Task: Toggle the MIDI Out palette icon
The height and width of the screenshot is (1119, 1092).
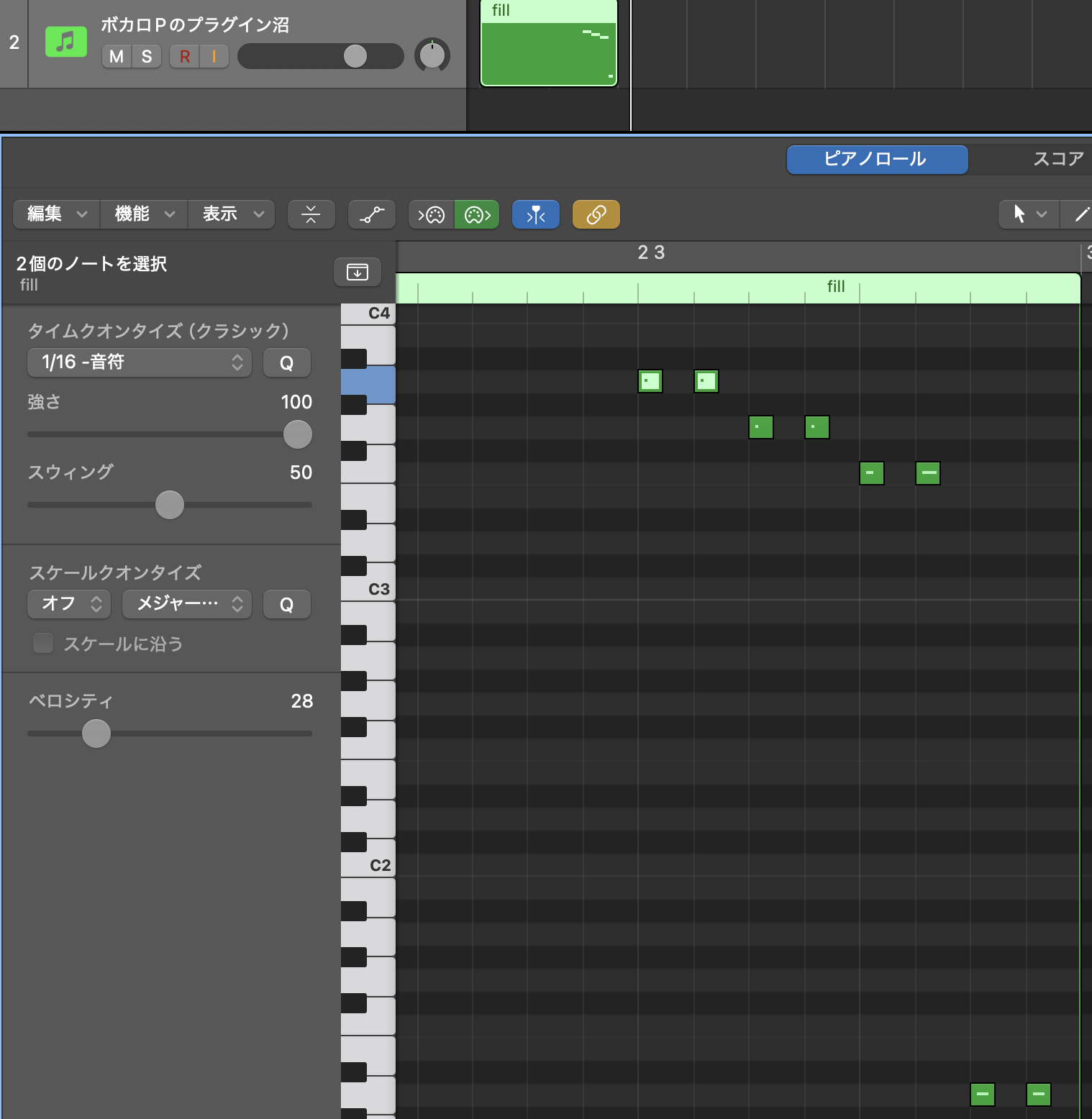Action: [477, 214]
